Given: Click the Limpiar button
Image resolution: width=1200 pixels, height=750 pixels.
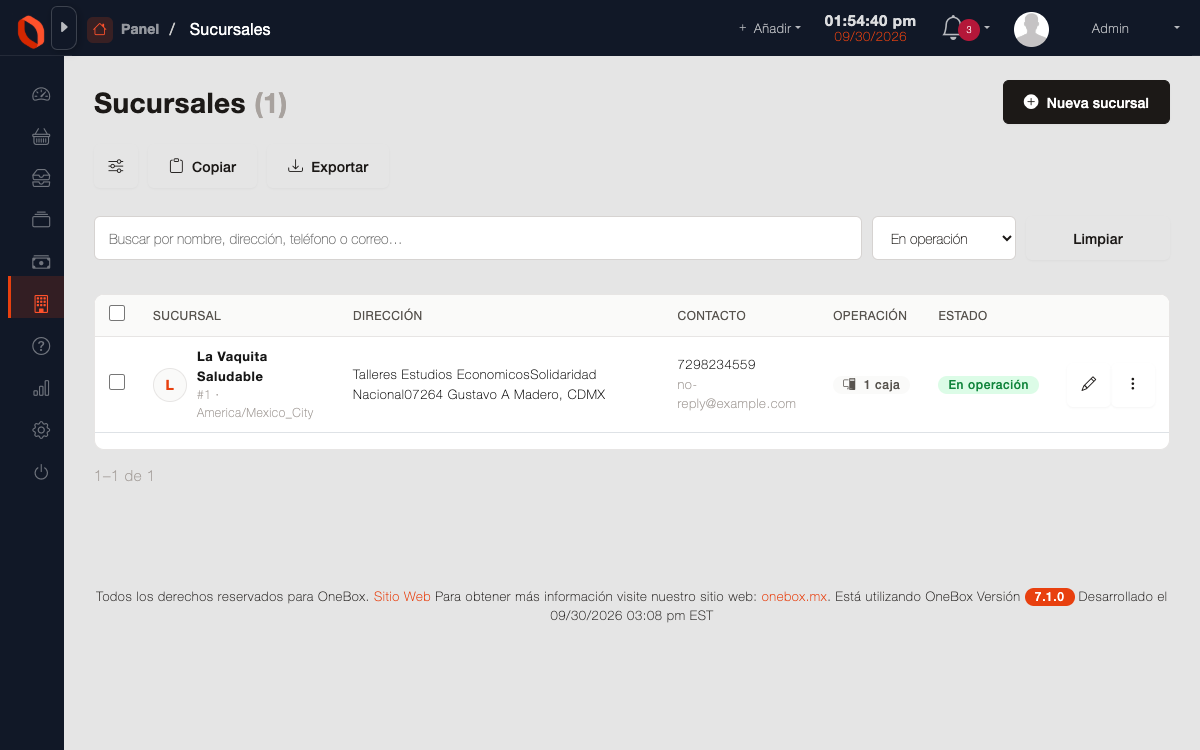Looking at the screenshot, I should pos(1098,239).
